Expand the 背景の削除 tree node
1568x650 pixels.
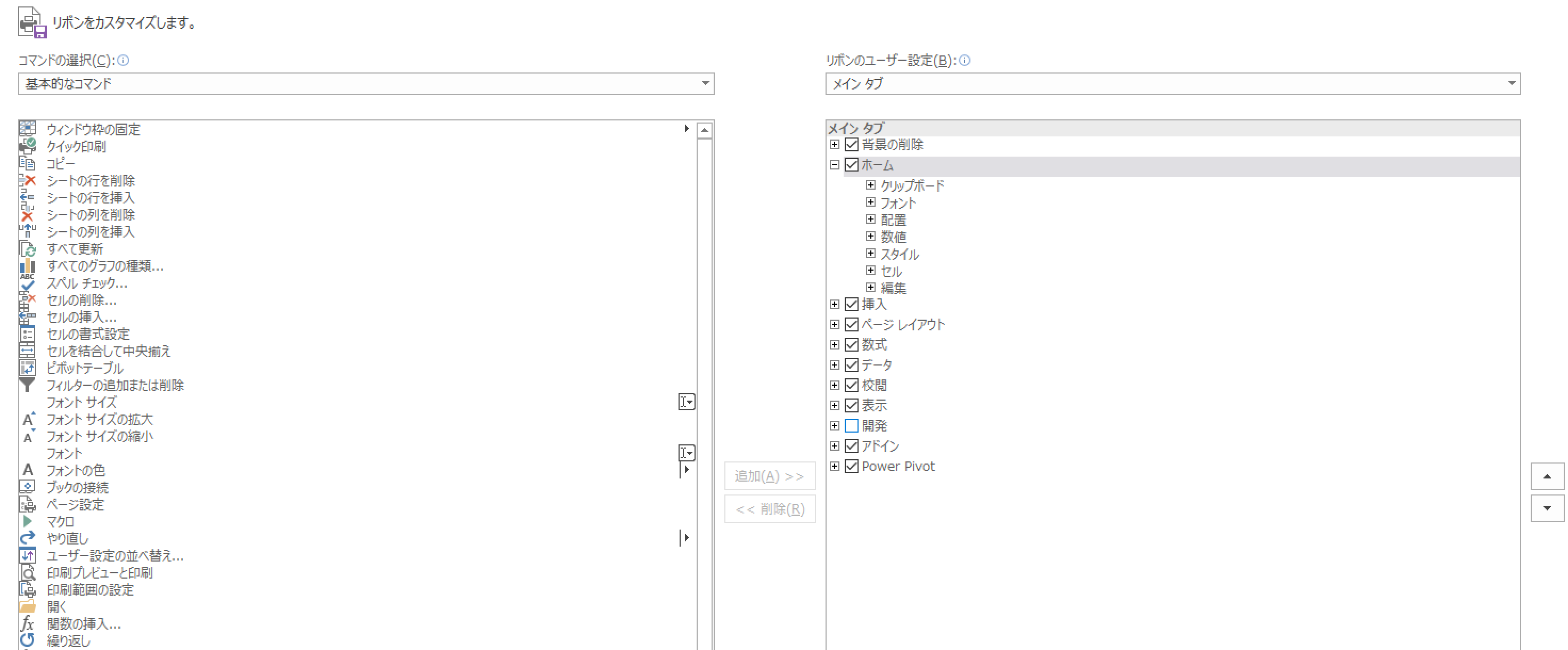point(835,145)
